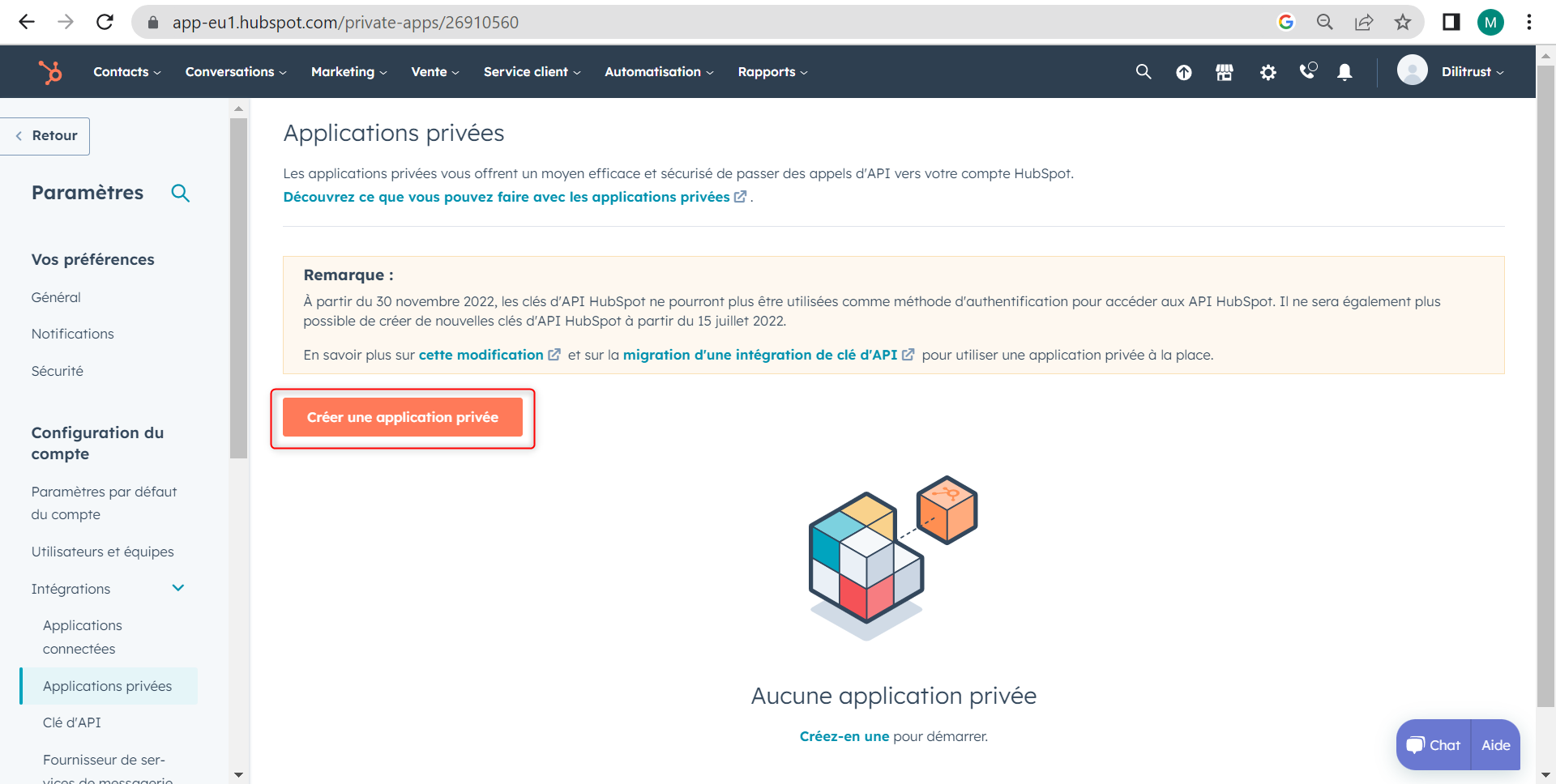View site info lock icon
The height and width of the screenshot is (784, 1556).
[x=153, y=23]
